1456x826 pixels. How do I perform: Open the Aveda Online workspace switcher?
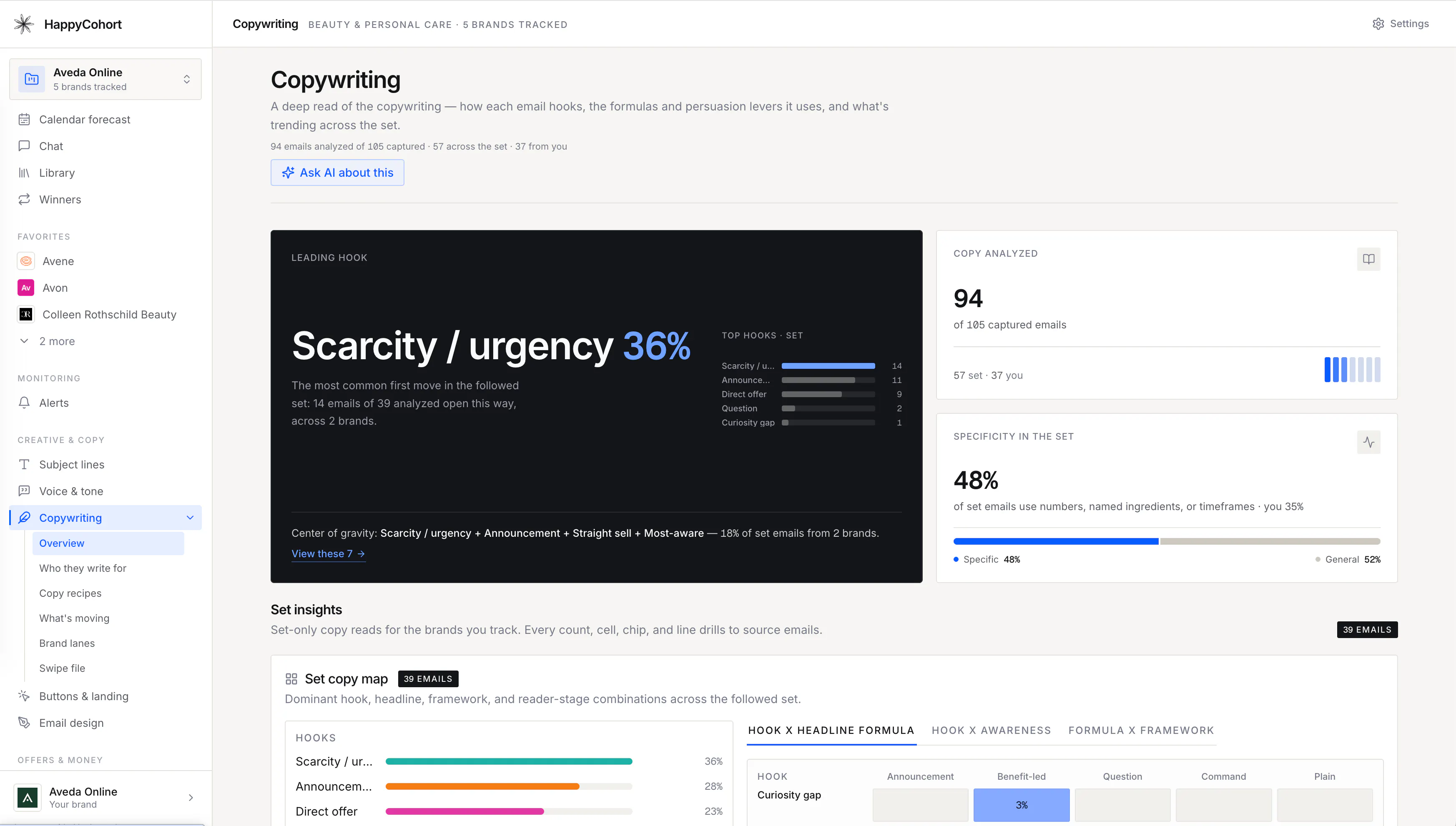pos(105,80)
